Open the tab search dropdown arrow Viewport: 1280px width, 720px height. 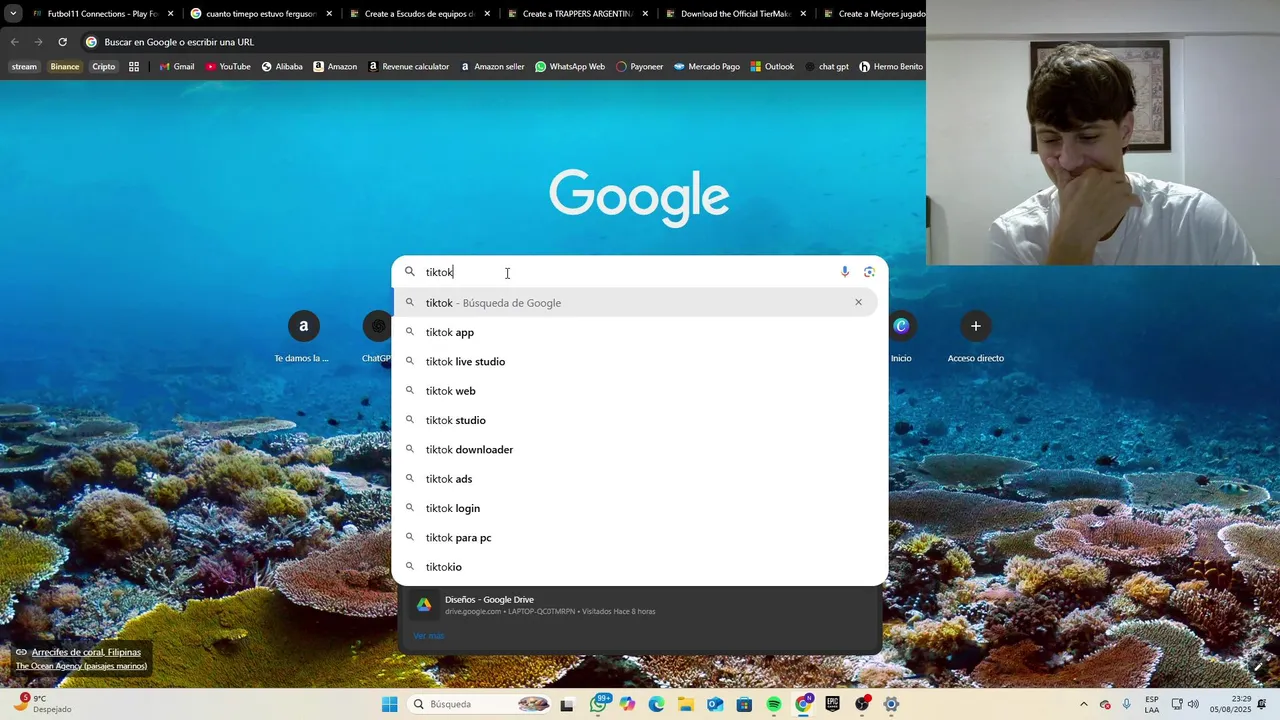pyautogui.click(x=13, y=14)
